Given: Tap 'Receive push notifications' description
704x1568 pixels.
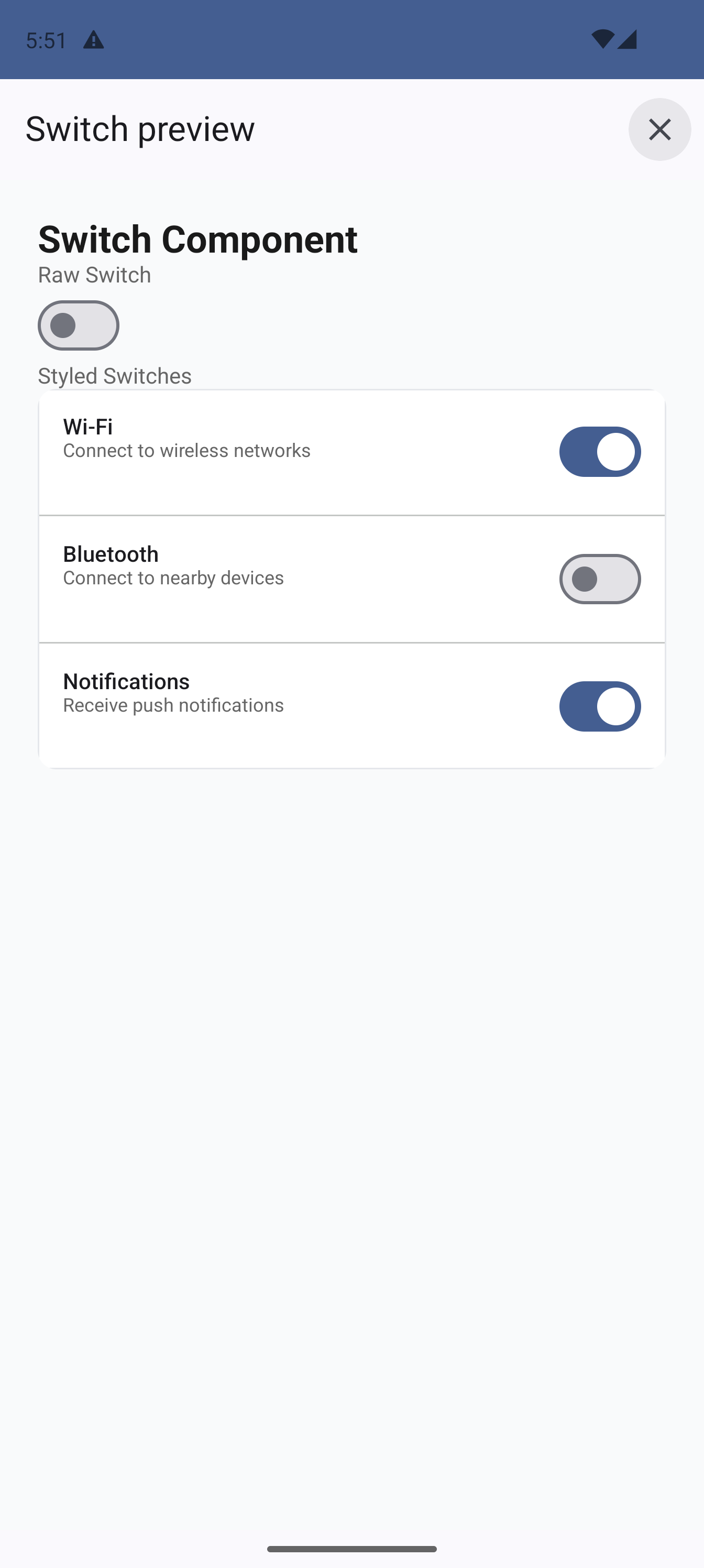Looking at the screenshot, I should pyautogui.click(x=173, y=705).
